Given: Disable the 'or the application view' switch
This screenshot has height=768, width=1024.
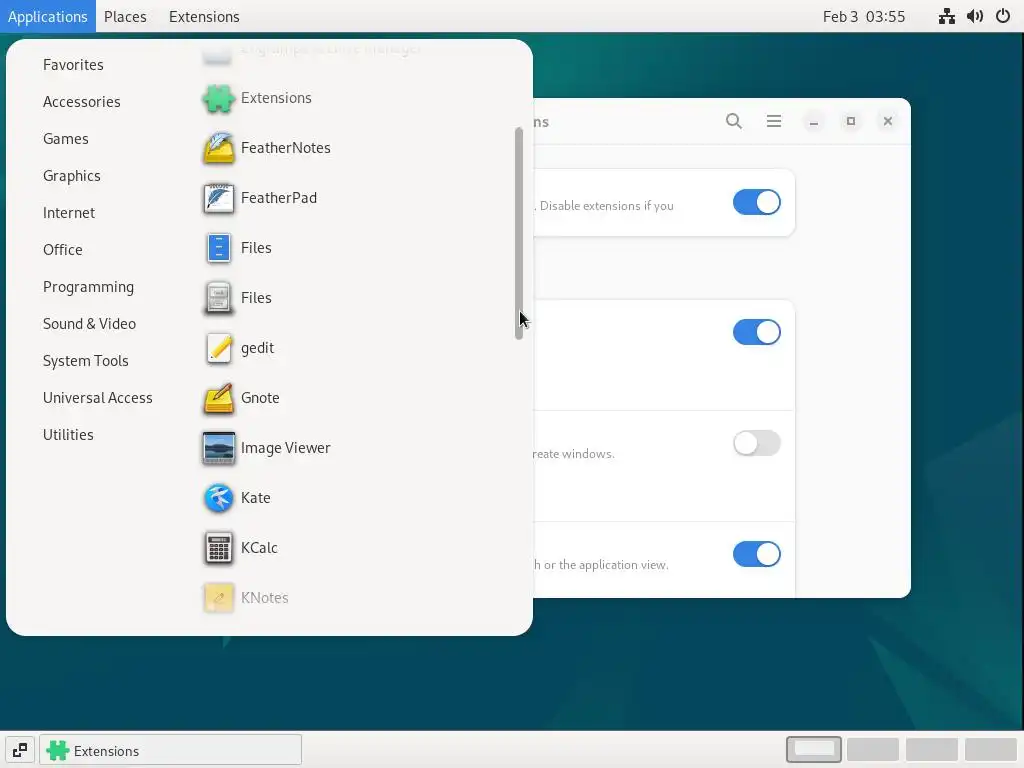Looking at the screenshot, I should click(x=756, y=554).
